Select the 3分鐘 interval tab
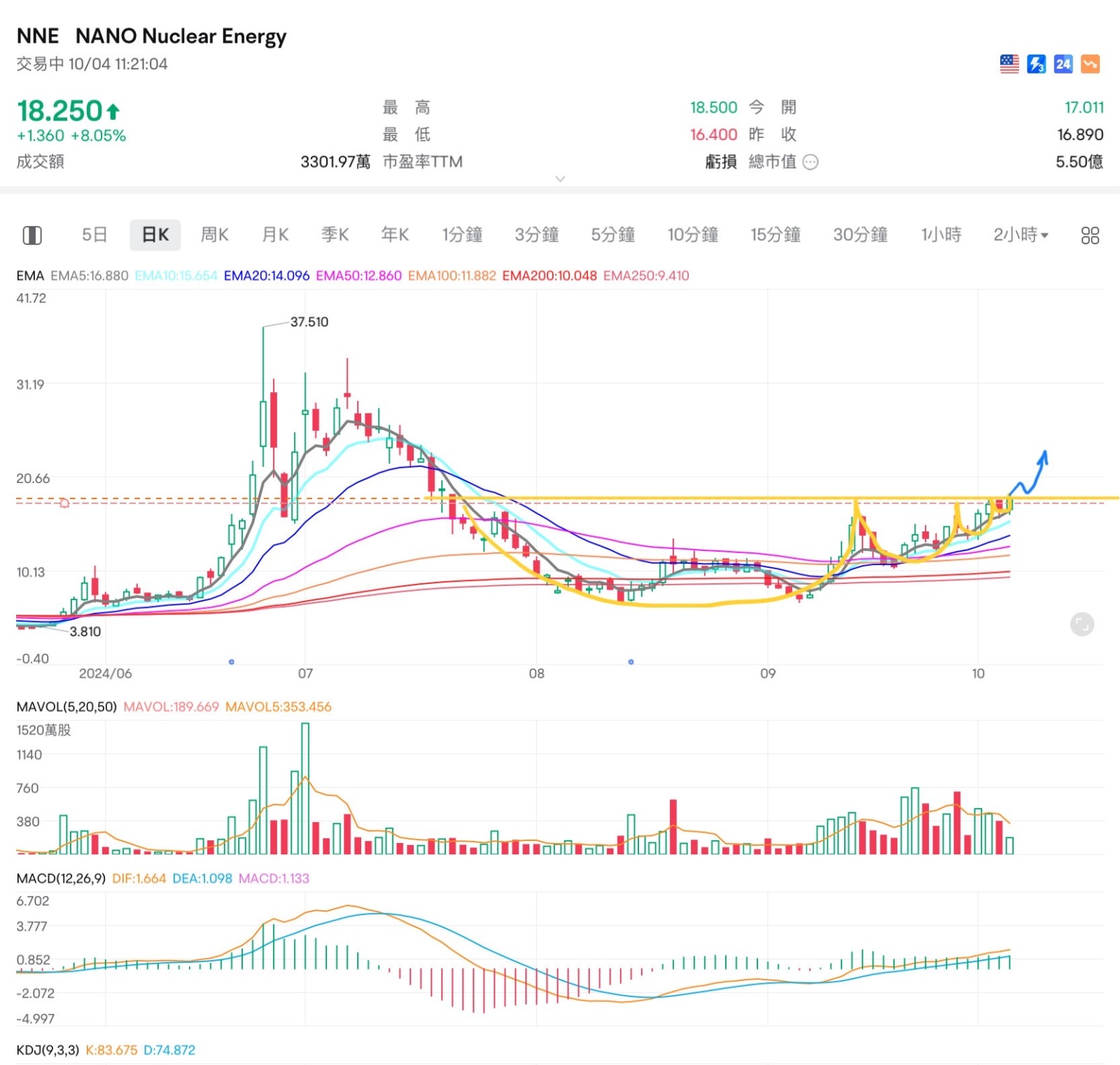 [537, 235]
